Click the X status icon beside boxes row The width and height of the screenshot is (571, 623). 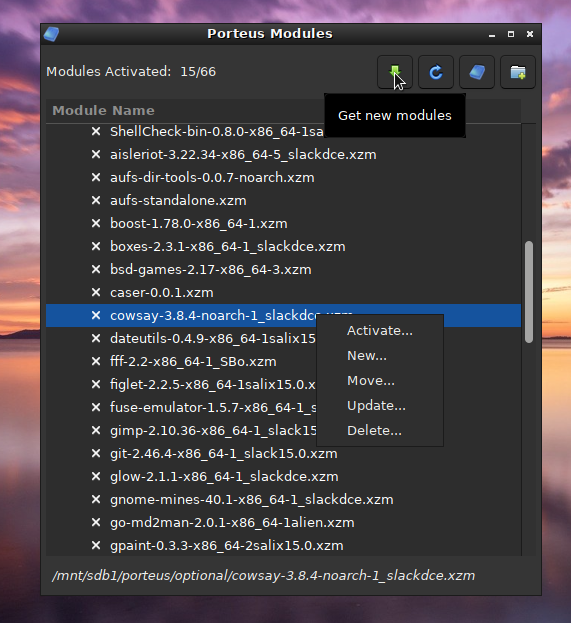click(x=96, y=246)
